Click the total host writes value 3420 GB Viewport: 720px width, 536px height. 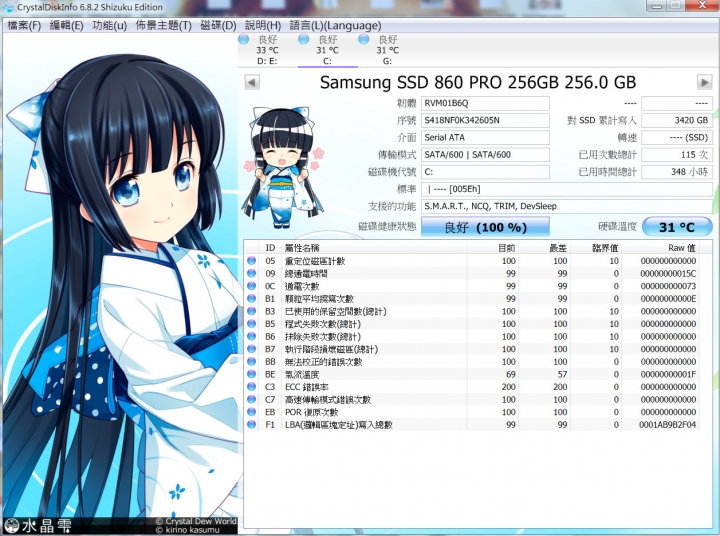677,120
